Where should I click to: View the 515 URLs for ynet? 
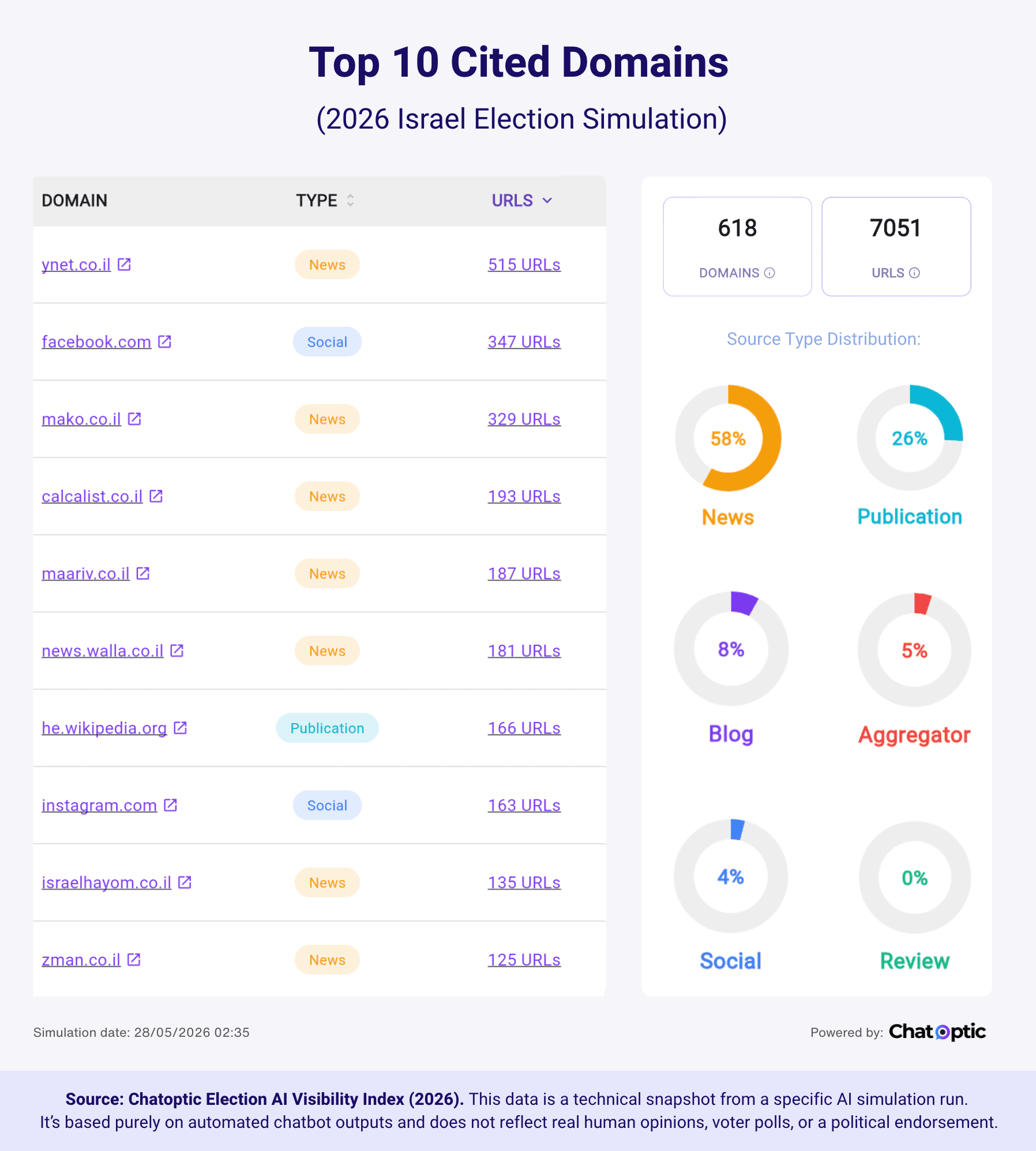click(524, 265)
